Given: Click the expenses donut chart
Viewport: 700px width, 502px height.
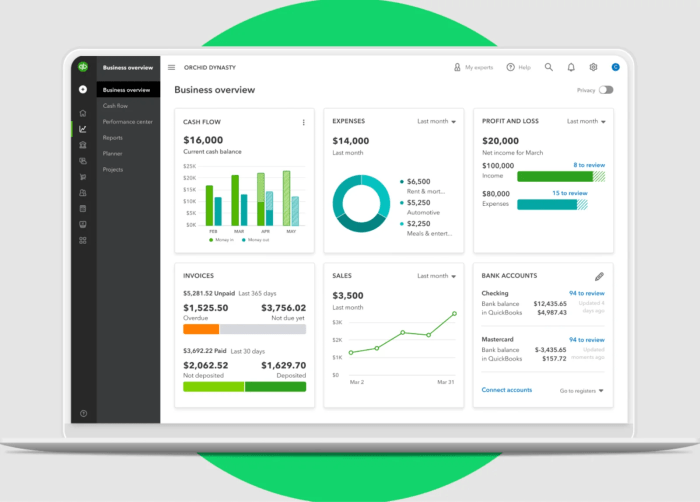Looking at the screenshot, I should [x=361, y=204].
